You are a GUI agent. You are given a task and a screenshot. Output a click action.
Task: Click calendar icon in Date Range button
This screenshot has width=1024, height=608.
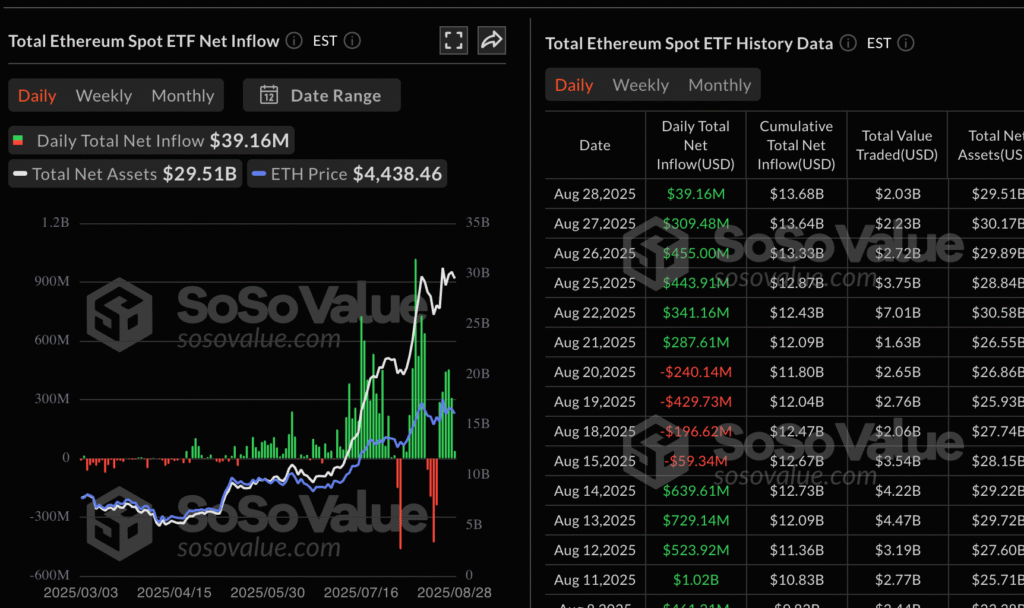click(x=269, y=95)
